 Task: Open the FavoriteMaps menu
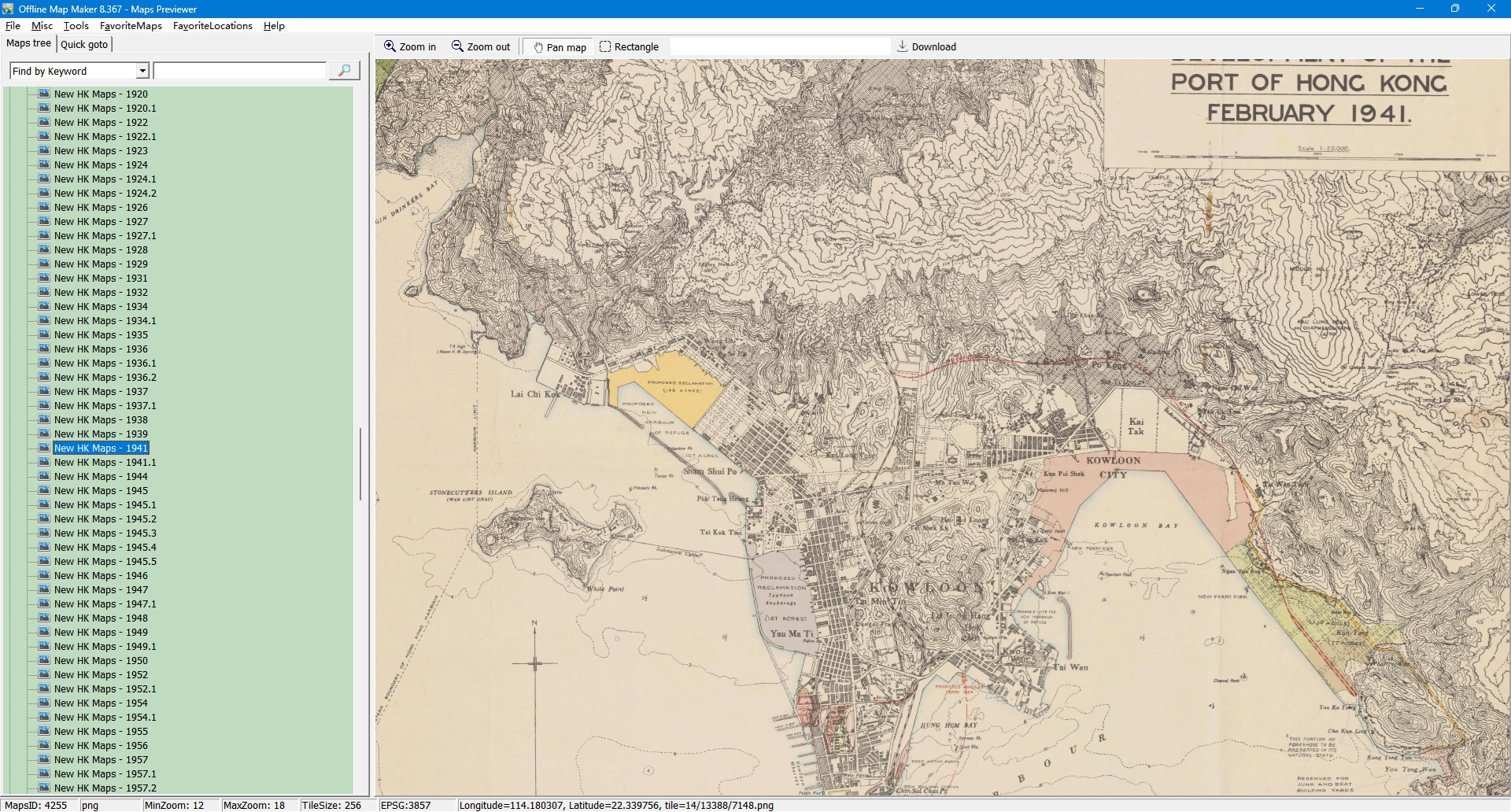click(131, 26)
